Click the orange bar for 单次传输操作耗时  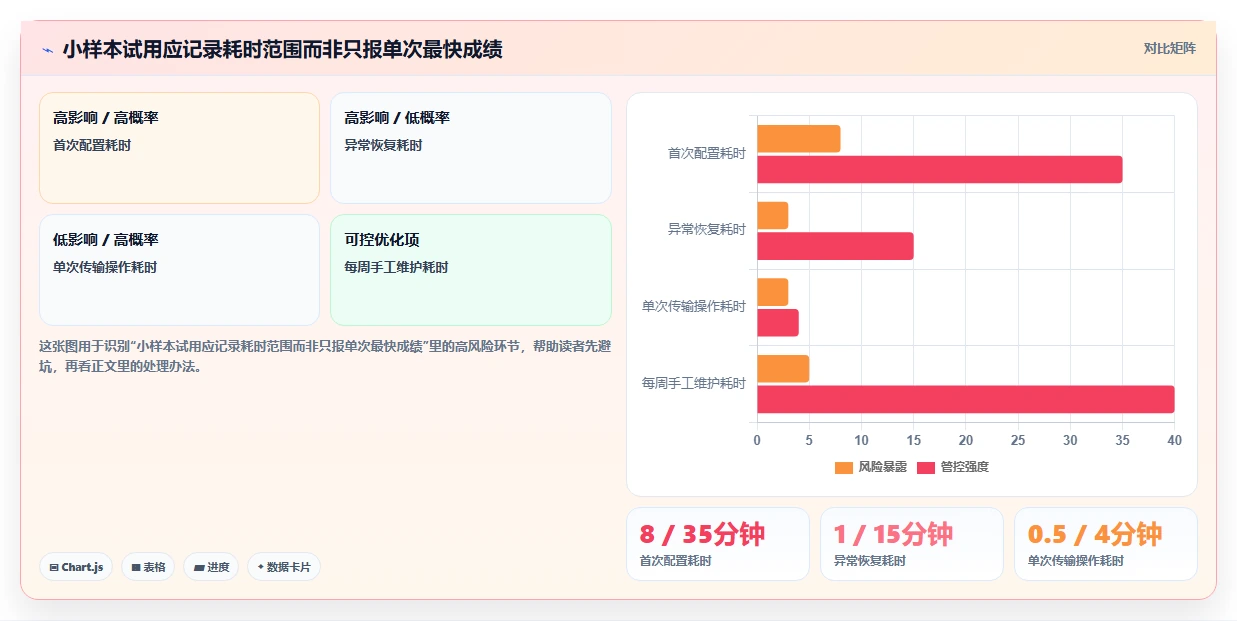(772, 292)
